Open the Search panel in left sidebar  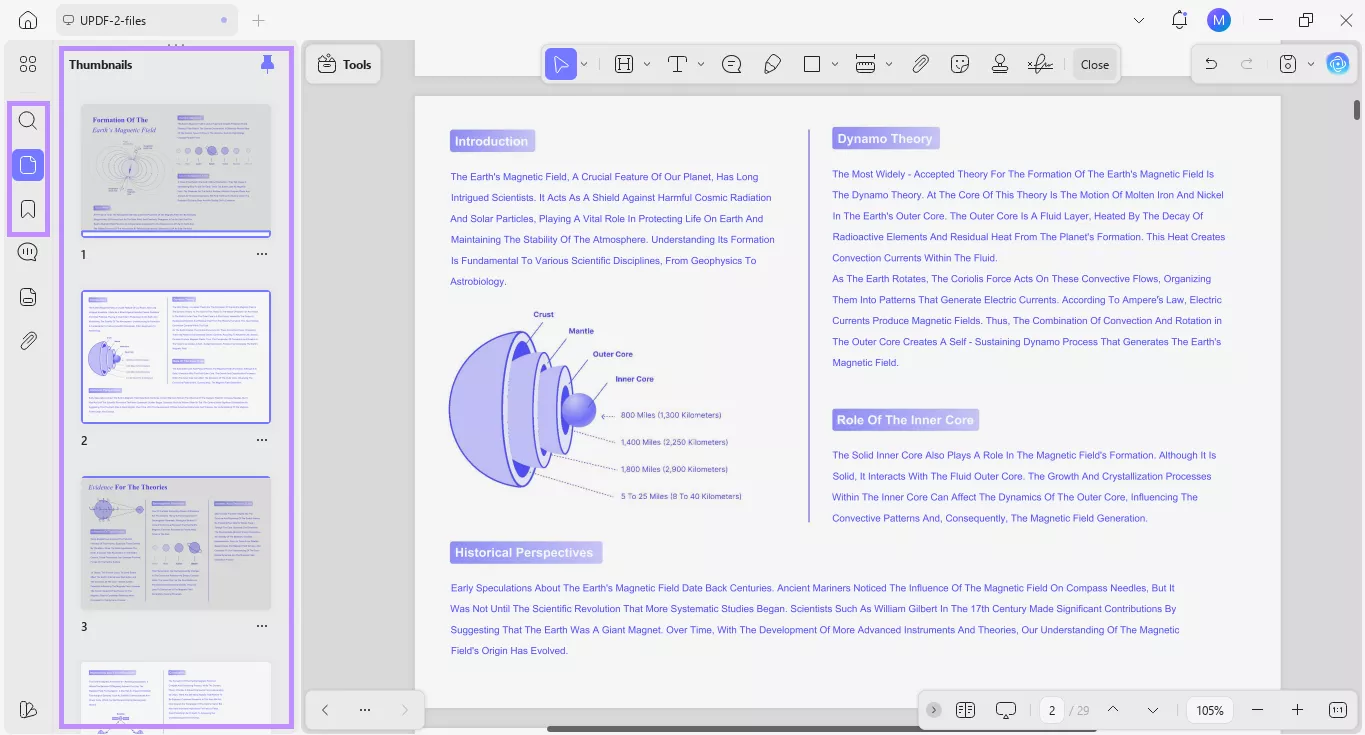[28, 121]
